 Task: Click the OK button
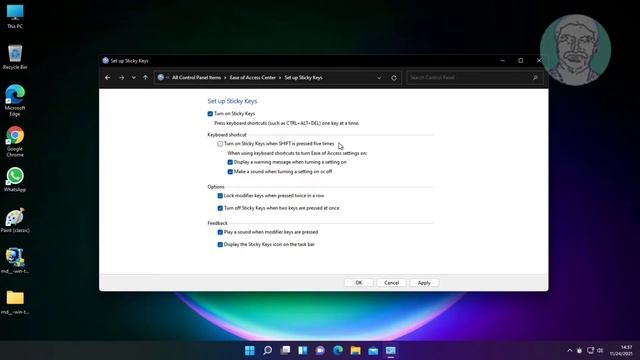pos(358,282)
